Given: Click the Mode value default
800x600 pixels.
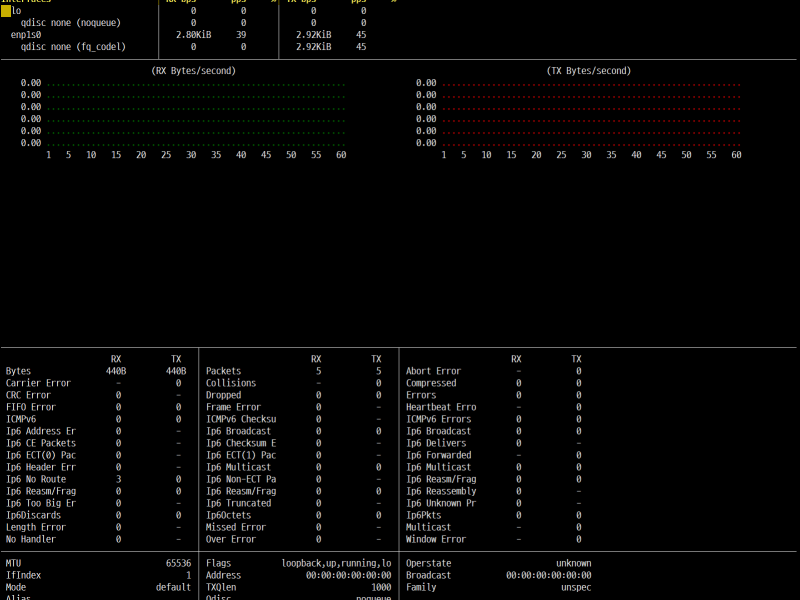Looking at the screenshot, I should tap(173, 587).
